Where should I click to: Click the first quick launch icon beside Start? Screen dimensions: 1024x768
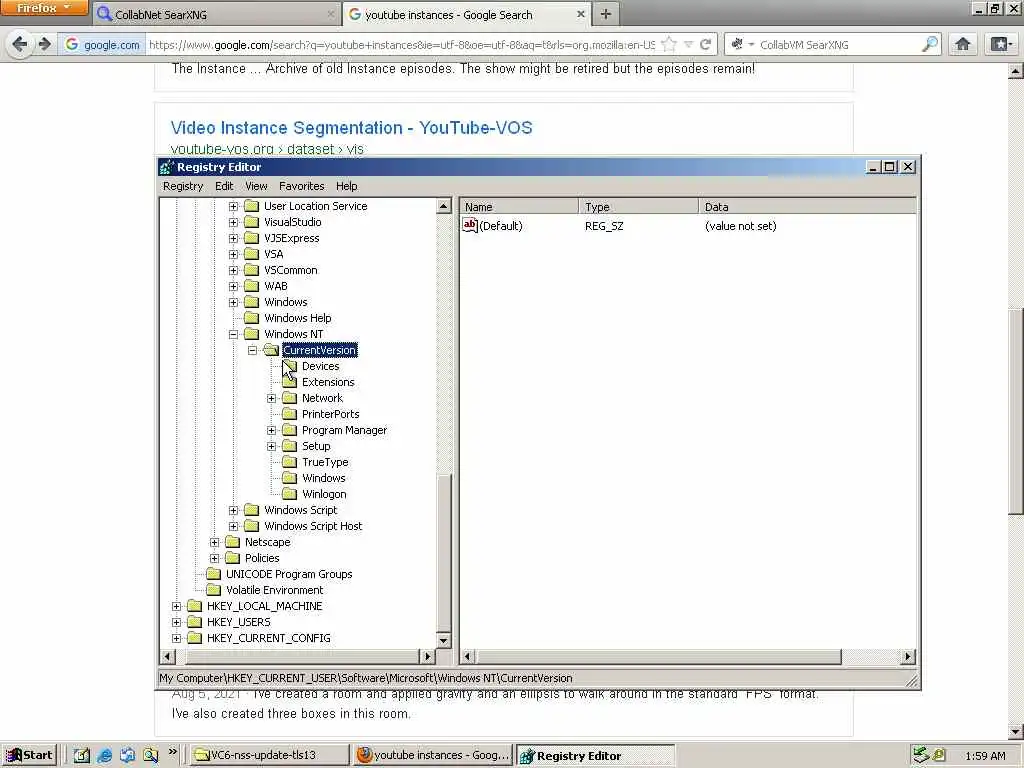coord(81,755)
